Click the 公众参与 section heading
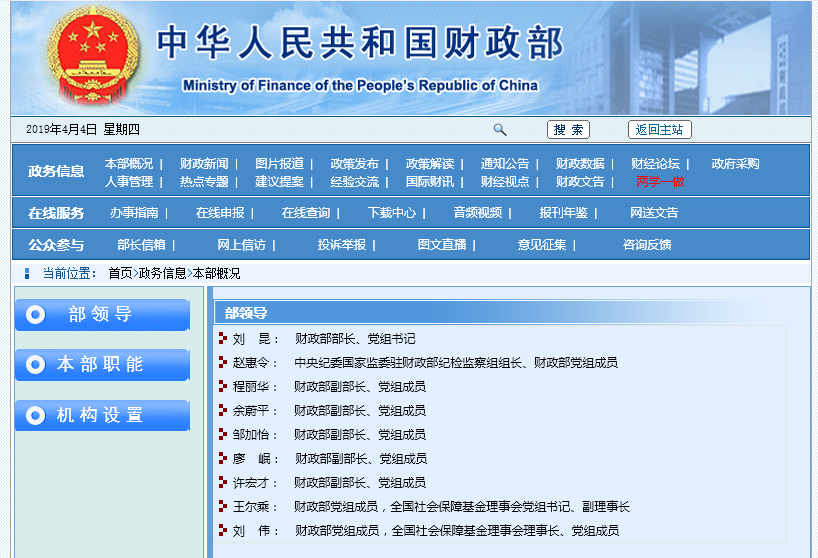Screen dimensions: 818x558 [x=56, y=245]
